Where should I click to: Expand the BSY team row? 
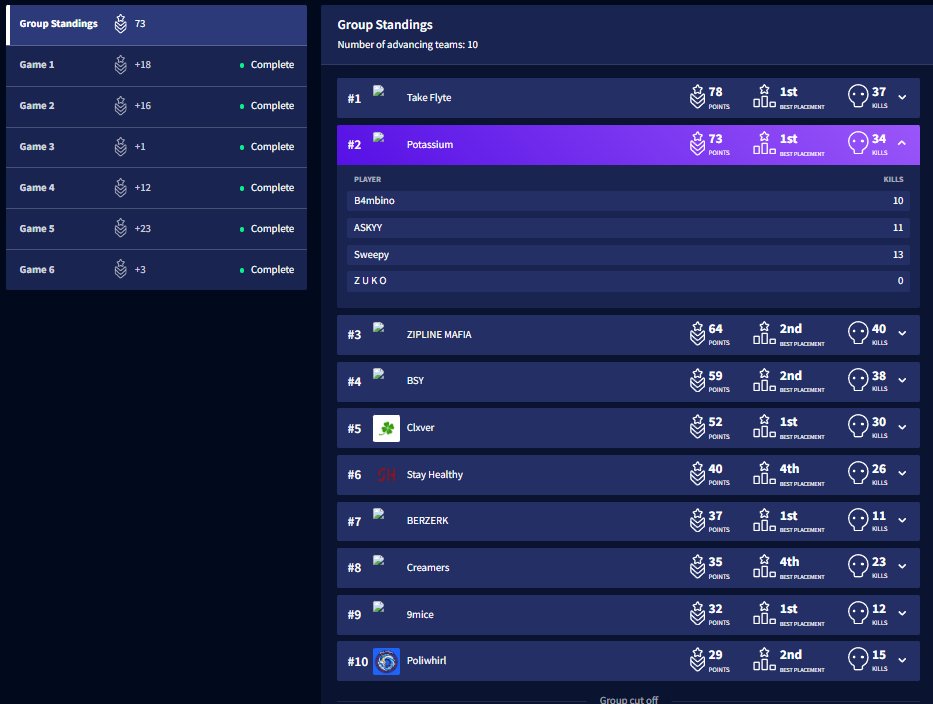(902, 380)
